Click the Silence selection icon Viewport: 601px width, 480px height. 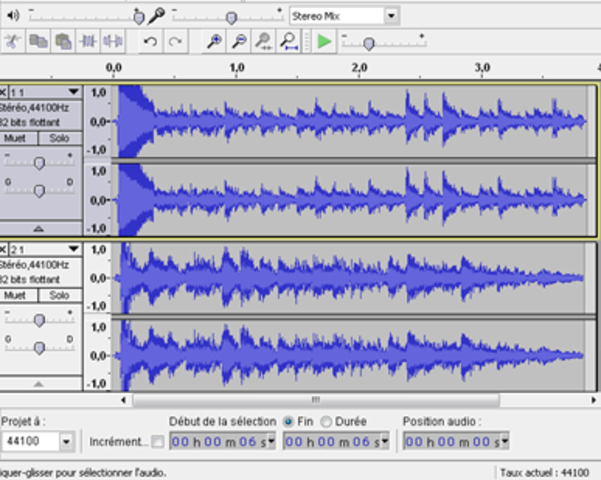113,41
